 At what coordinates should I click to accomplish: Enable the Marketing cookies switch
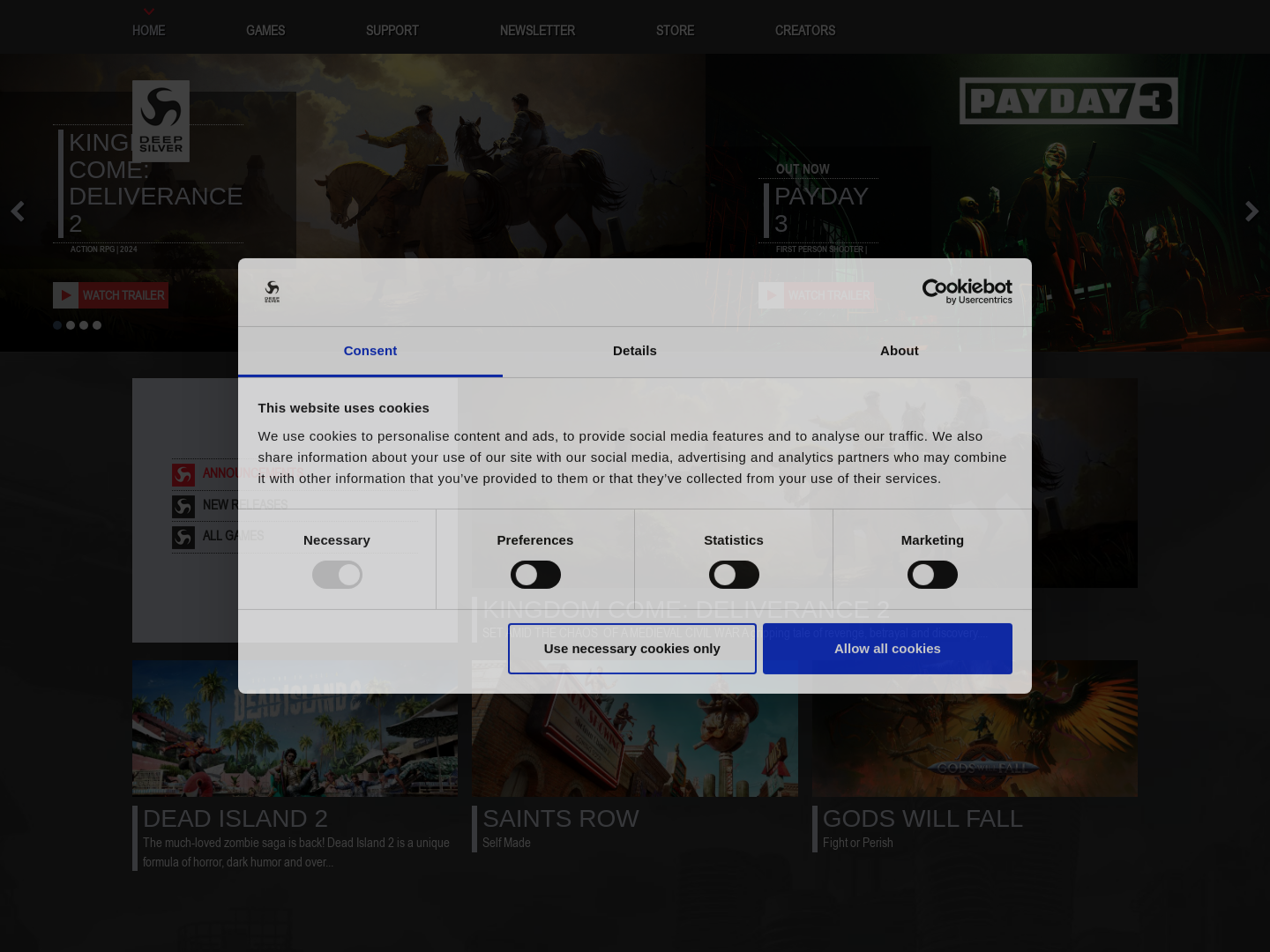pyautogui.click(x=932, y=575)
